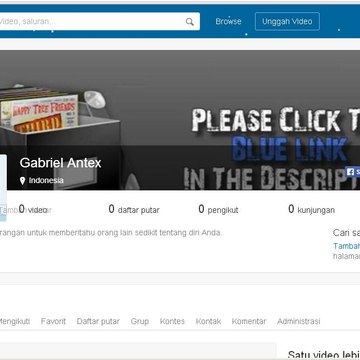Click the location pin icon beside Indonesia
The image size is (360, 360).
[x=23, y=181]
